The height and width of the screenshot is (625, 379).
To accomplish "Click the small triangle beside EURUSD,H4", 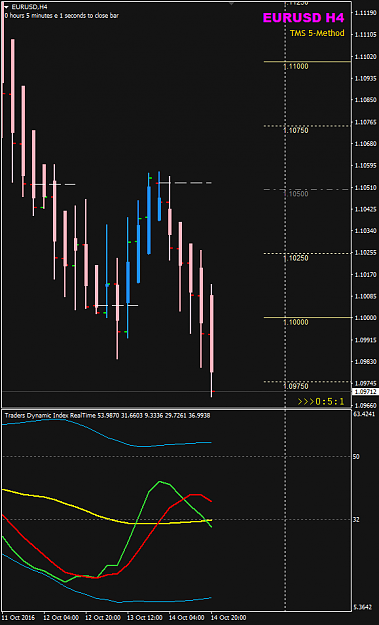I will click(6, 7).
